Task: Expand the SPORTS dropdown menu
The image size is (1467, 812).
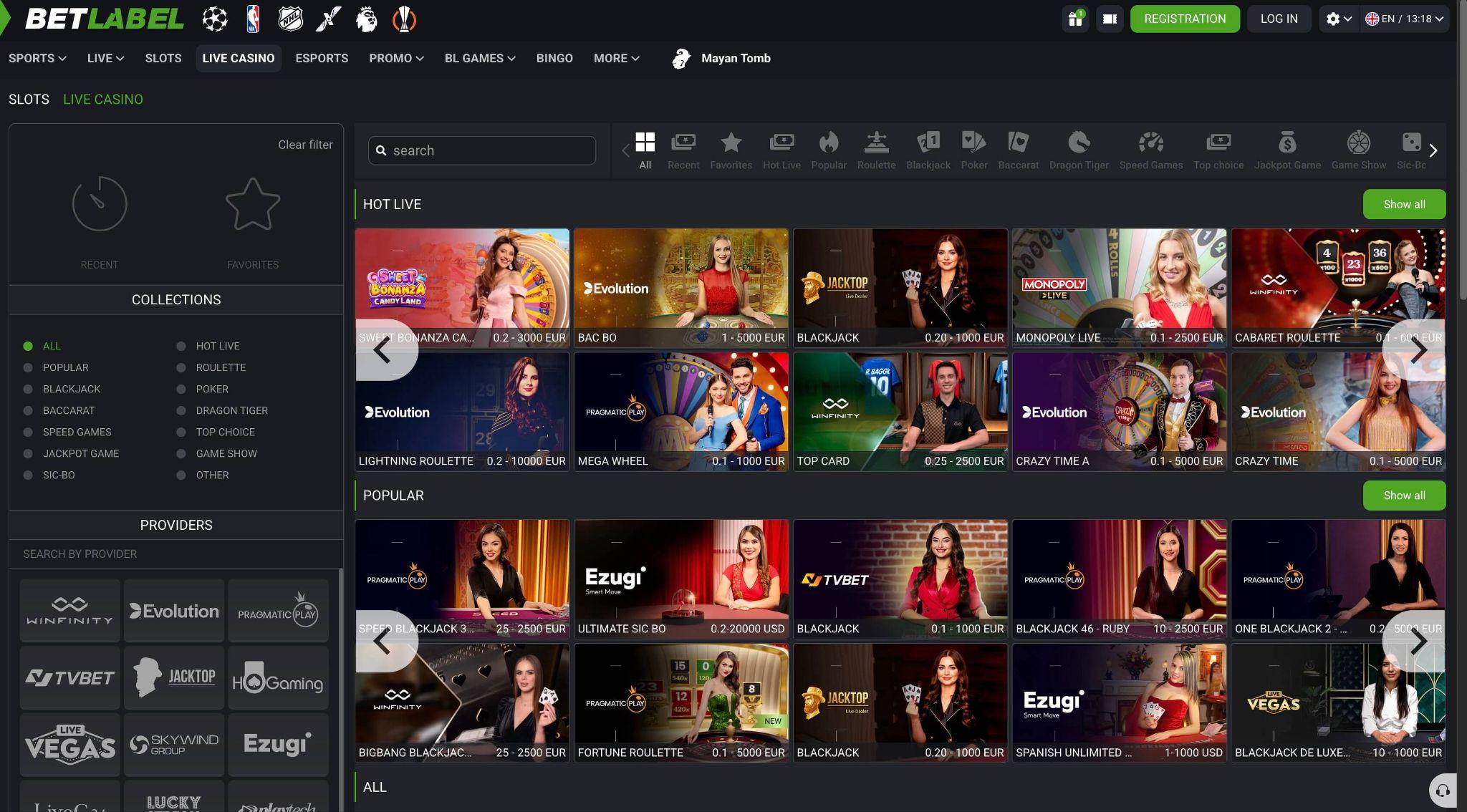Action: (x=37, y=58)
